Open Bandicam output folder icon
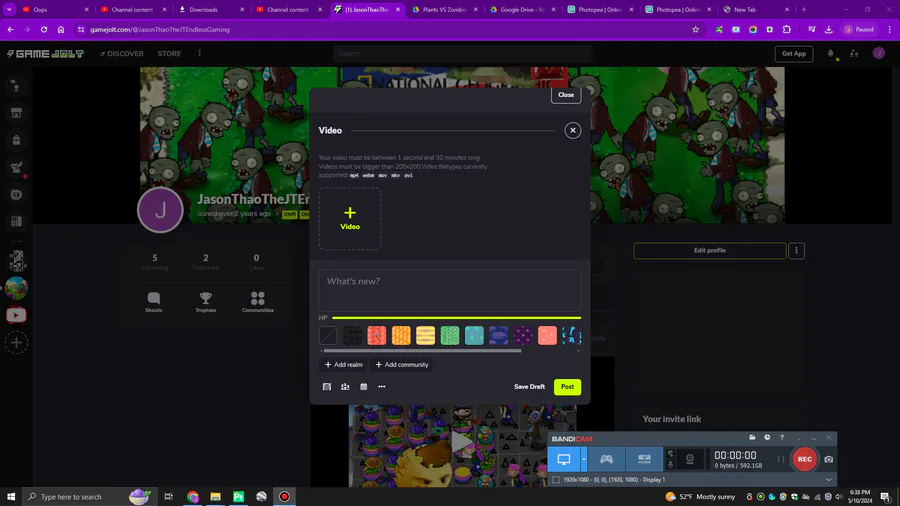This screenshot has height=506, width=900. pyautogui.click(x=752, y=438)
